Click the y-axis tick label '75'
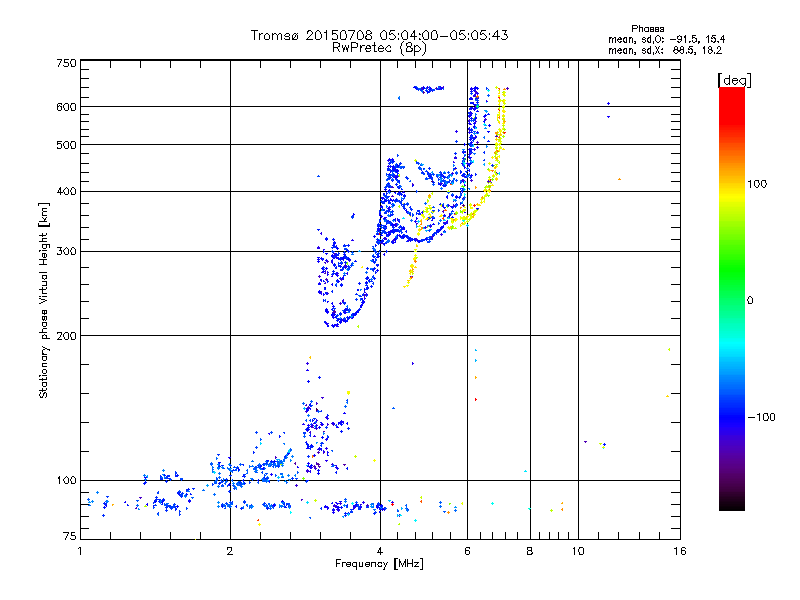800x600 pixels. (x=70, y=536)
